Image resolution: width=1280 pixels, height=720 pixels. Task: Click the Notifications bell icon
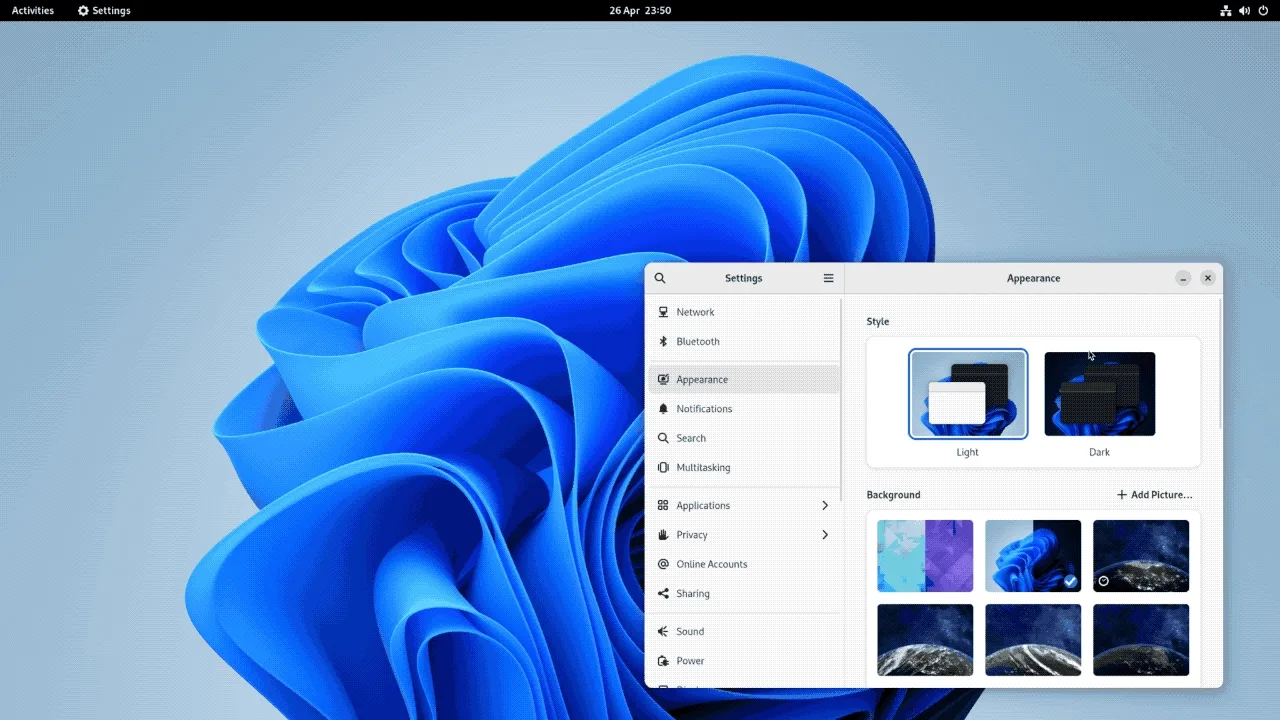tap(663, 409)
